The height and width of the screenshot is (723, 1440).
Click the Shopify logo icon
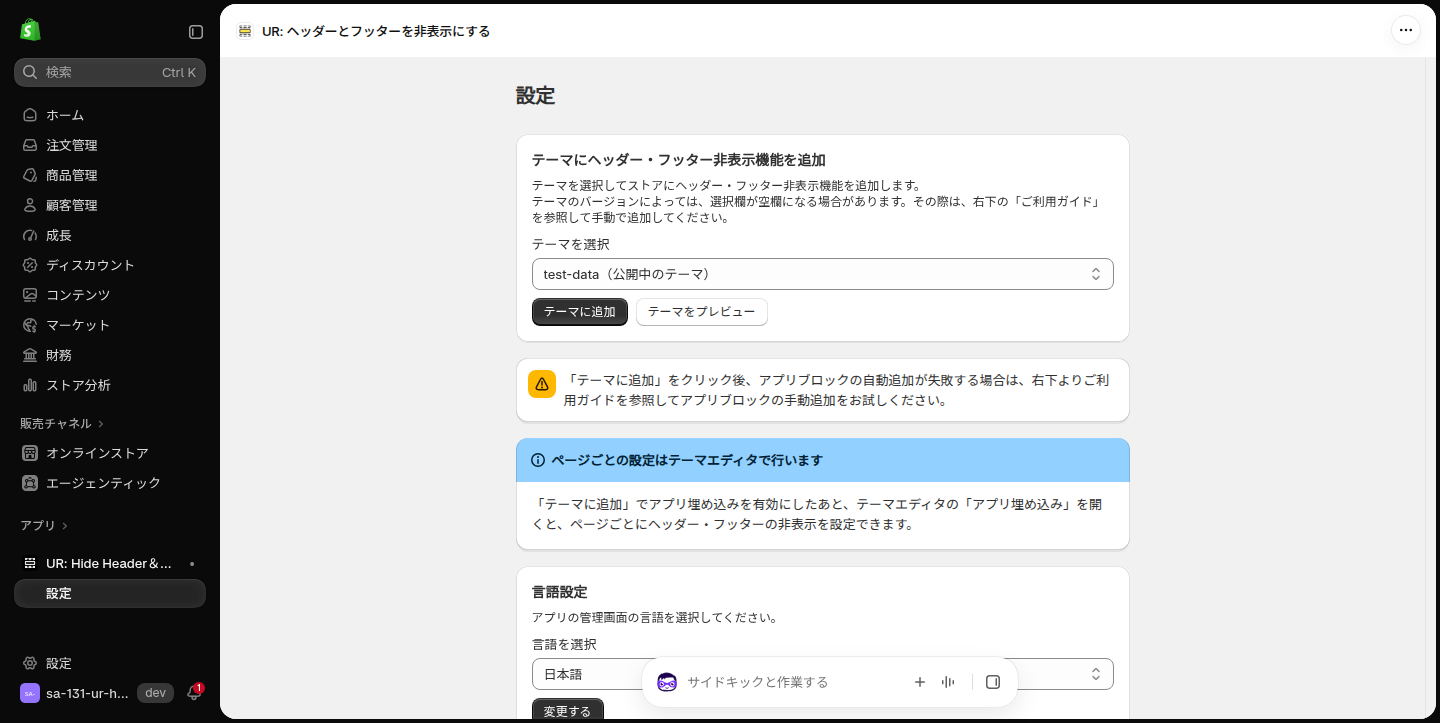pyautogui.click(x=30, y=30)
